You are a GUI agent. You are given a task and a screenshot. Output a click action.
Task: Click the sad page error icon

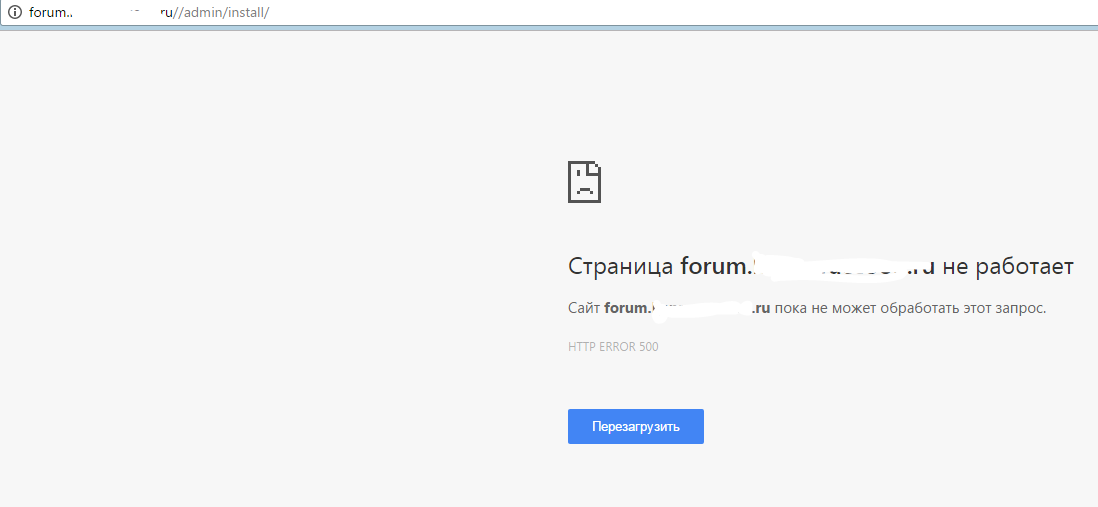584,182
